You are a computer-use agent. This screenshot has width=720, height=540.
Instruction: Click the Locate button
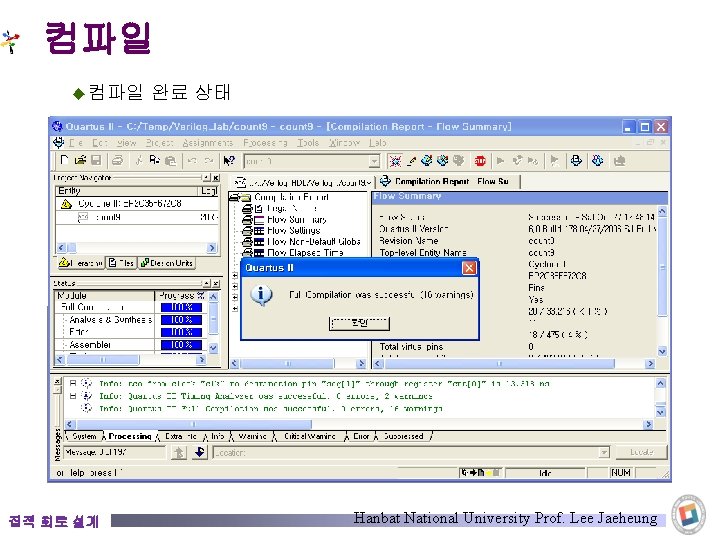641,452
